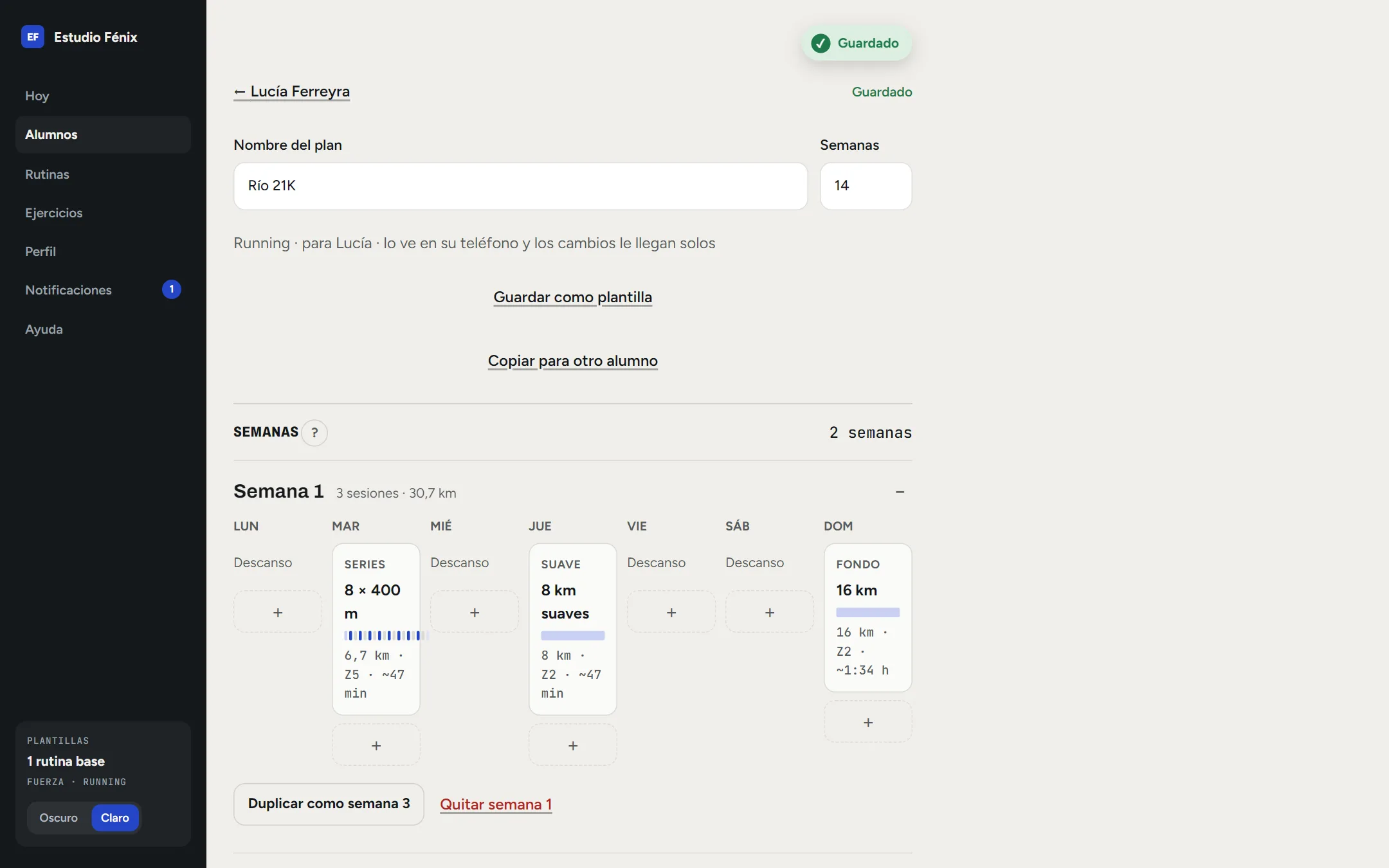
Task: Open the SUAVE 8 km suaves session card
Action: [x=573, y=629]
